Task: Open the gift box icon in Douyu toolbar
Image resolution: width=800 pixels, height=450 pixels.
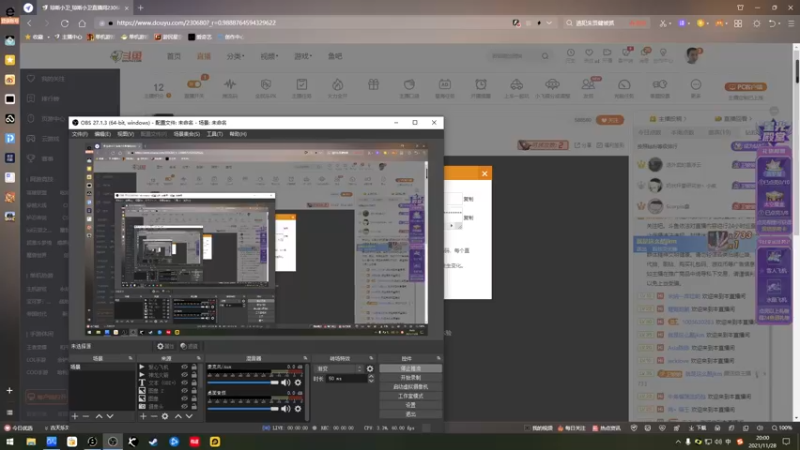Action: pyautogui.click(x=373, y=85)
